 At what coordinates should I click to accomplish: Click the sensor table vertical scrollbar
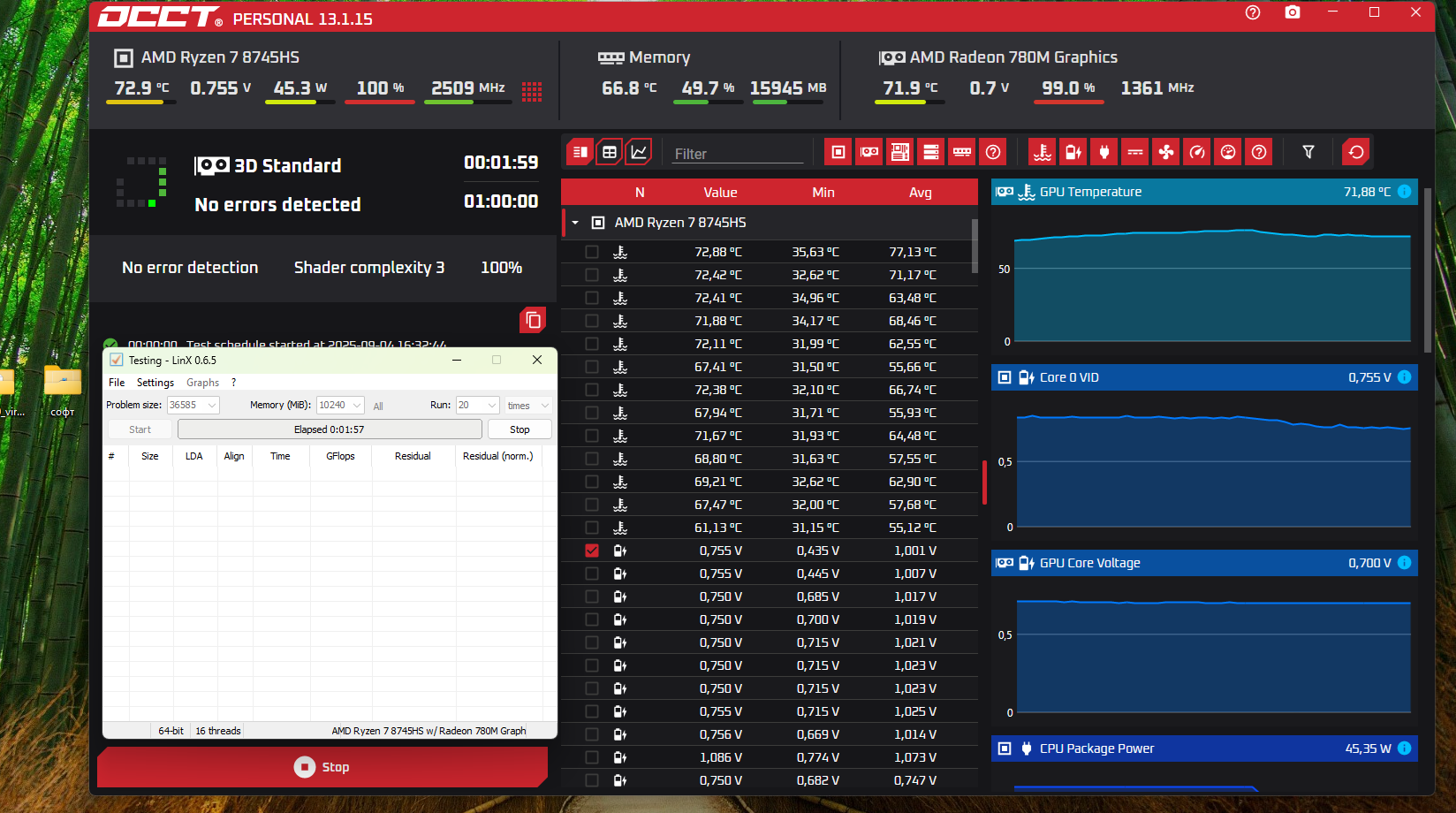[x=974, y=246]
